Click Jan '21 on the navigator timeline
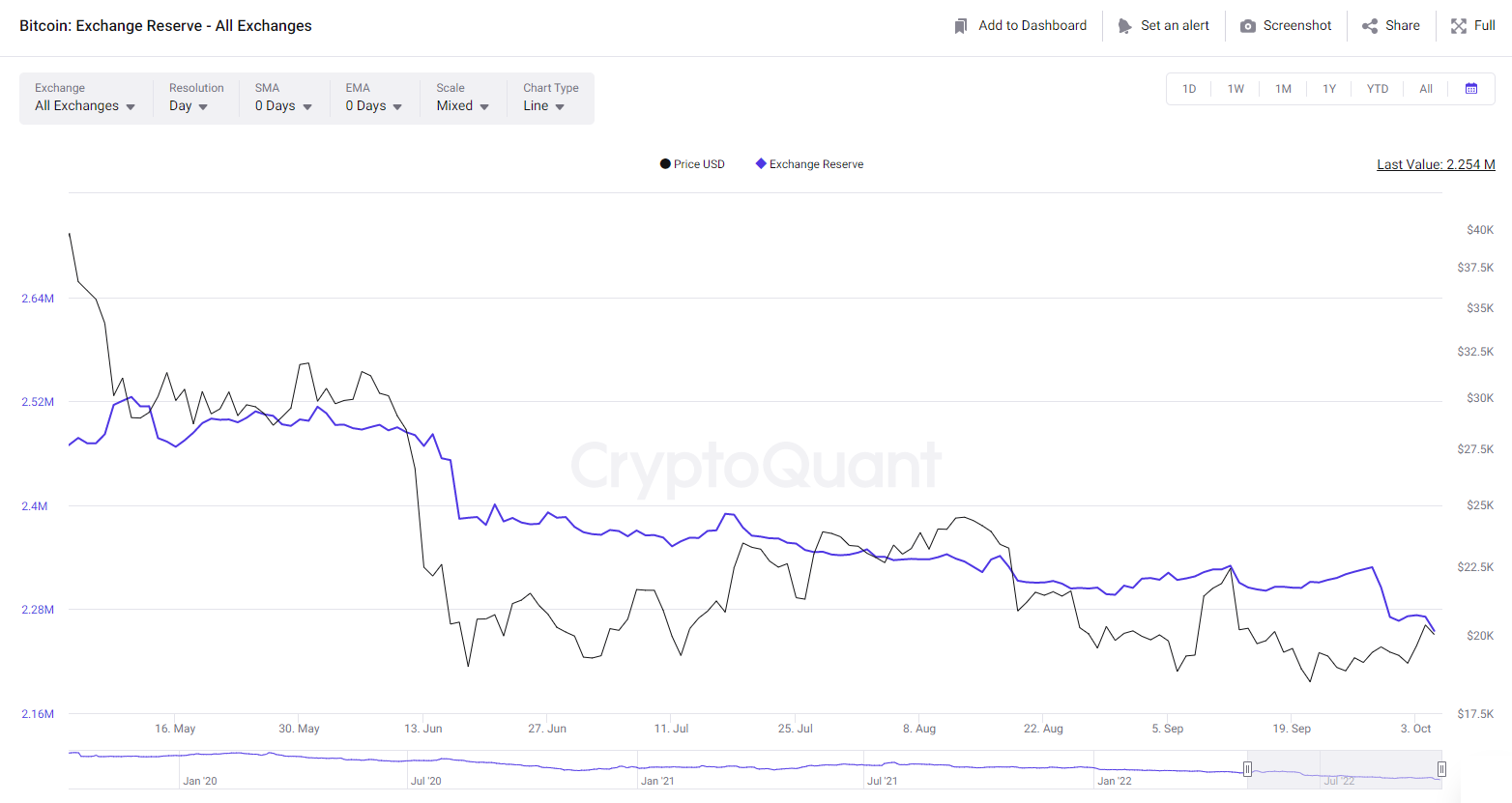 pyautogui.click(x=657, y=781)
